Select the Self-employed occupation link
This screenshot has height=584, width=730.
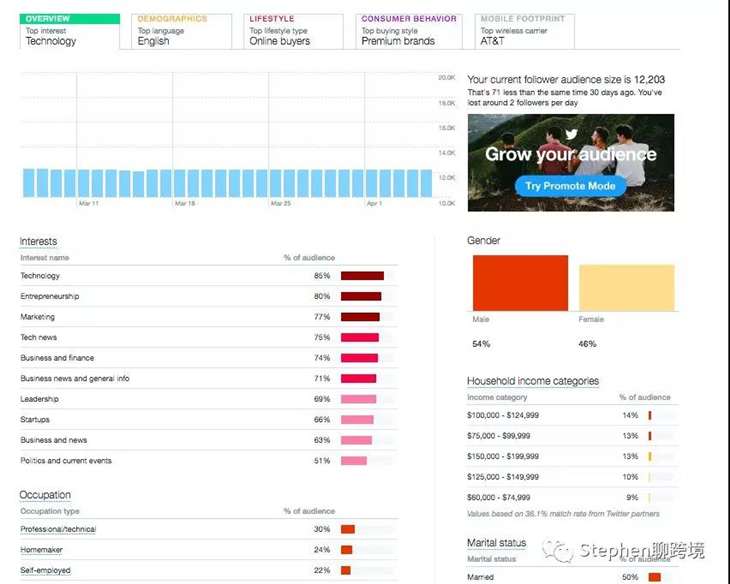pos(45,570)
